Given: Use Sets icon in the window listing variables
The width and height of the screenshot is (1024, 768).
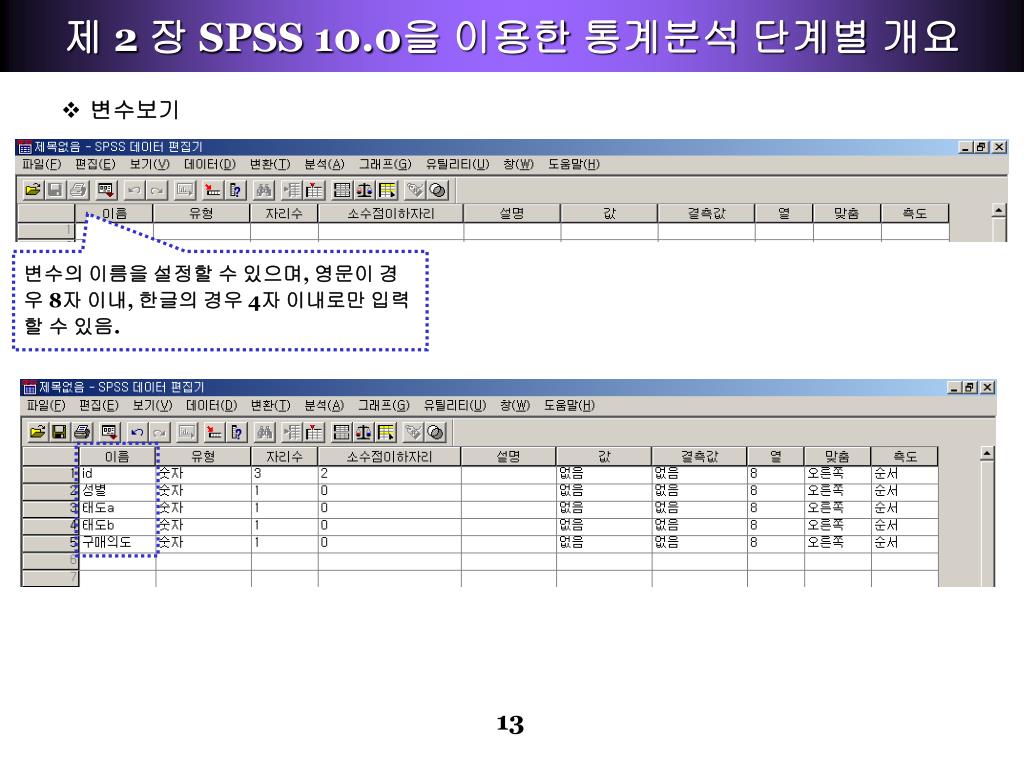Looking at the screenshot, I should click(x=436, y=432).
